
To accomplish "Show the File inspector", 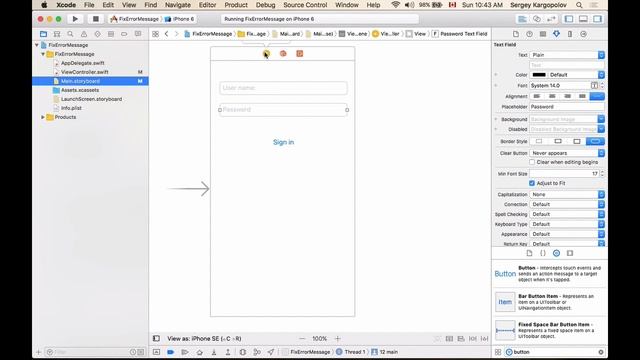I will (516, 34).
